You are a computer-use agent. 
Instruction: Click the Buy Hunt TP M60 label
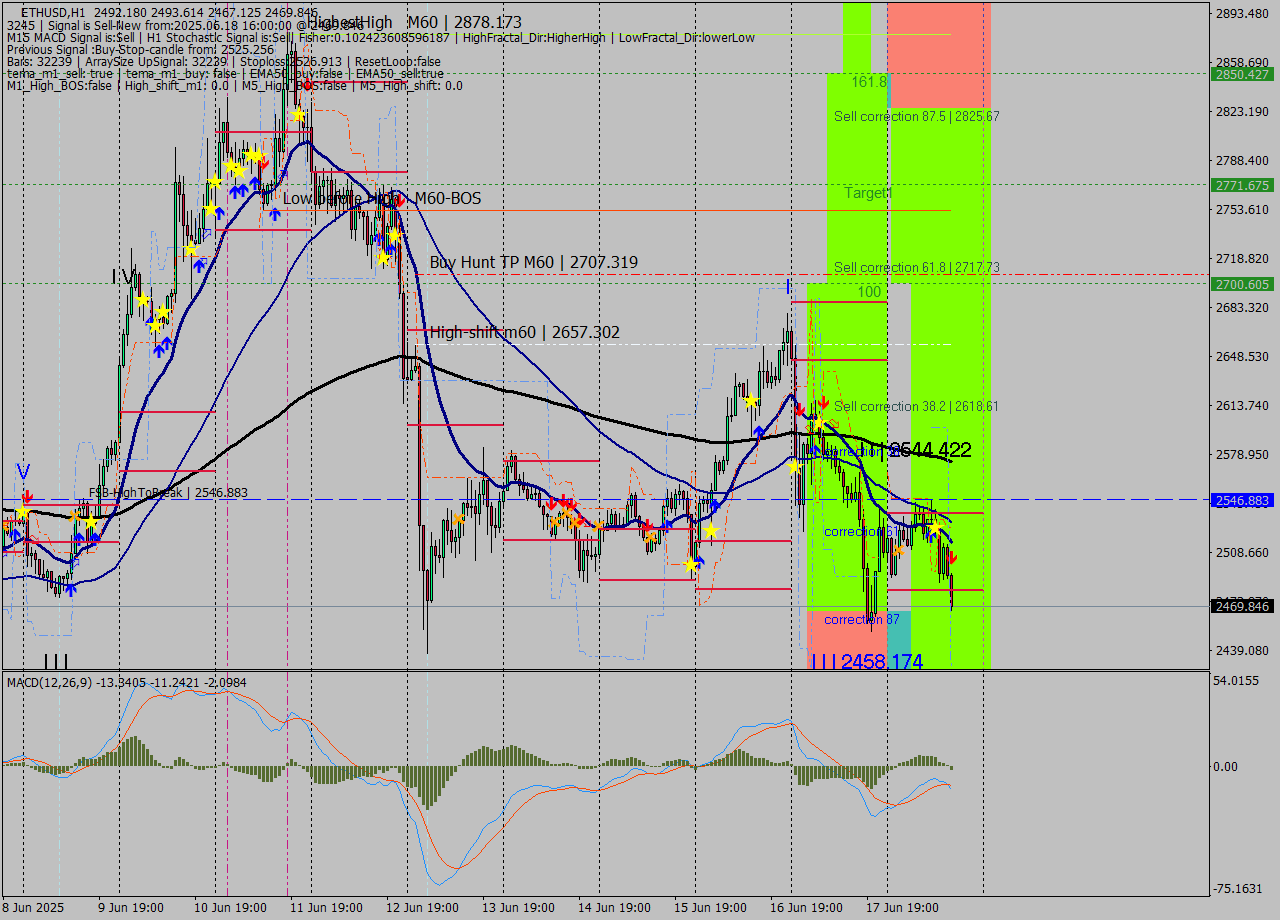point(534,262)
